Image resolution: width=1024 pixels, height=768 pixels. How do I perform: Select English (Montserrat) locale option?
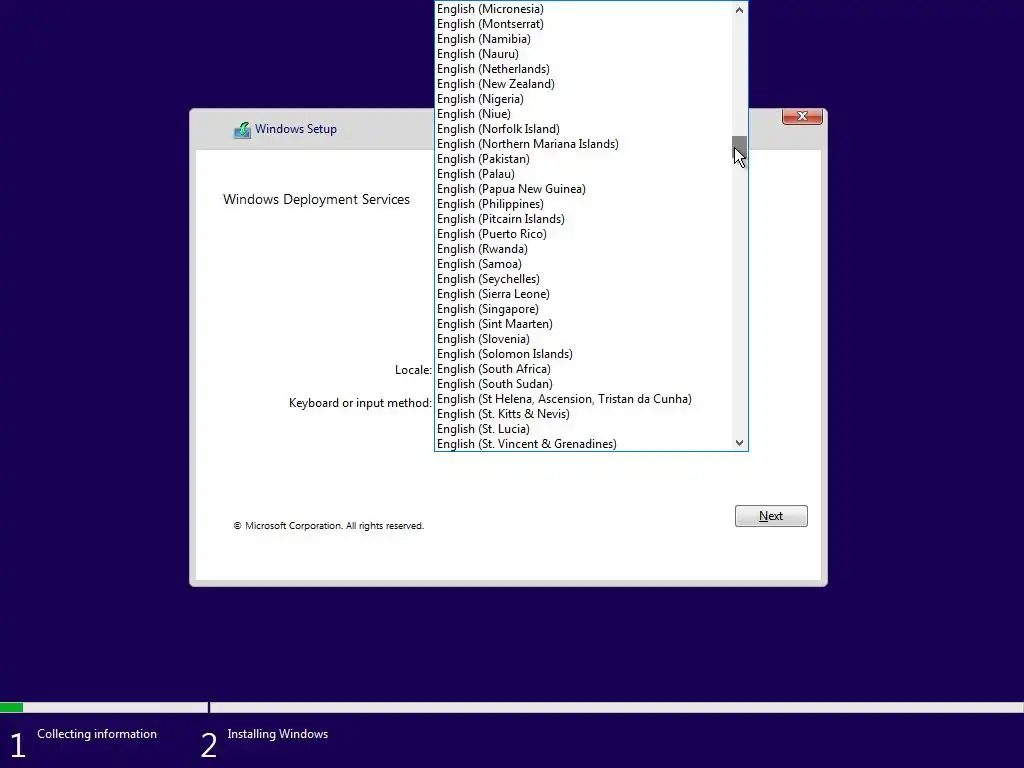(x=583, y=24)
